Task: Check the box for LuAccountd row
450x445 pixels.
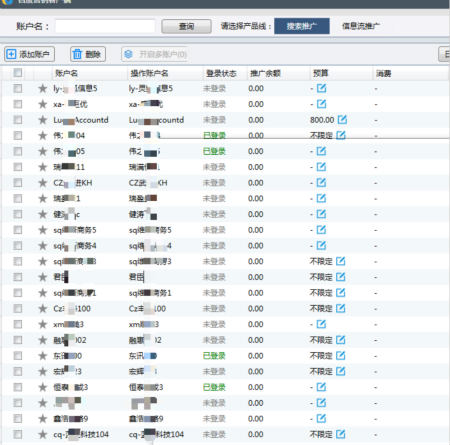Action: pyautogui.click(x=18, y=120)
